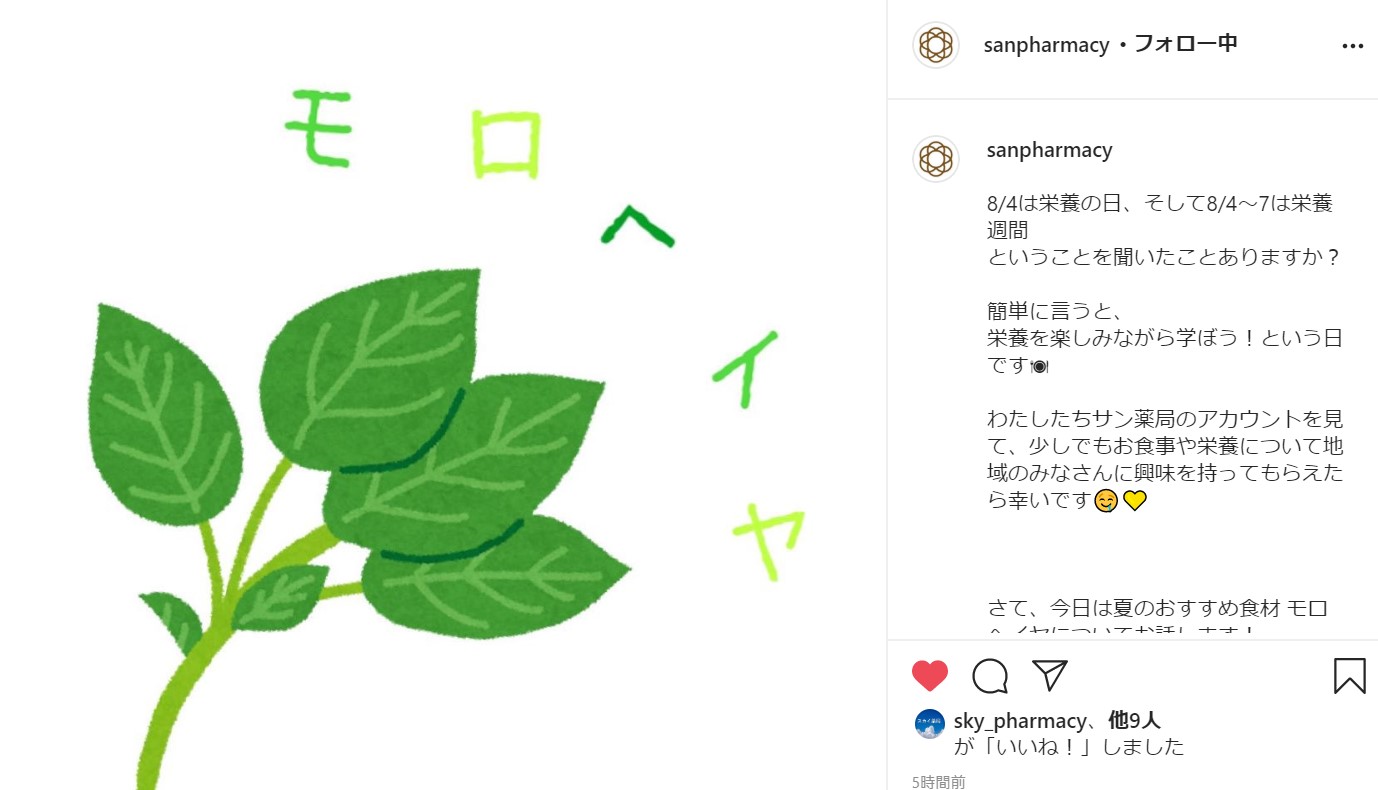Screen dimensions: 1378x790
Task: Click the sky_pharmacy liker avatar
Action: (x=930, y=724)
